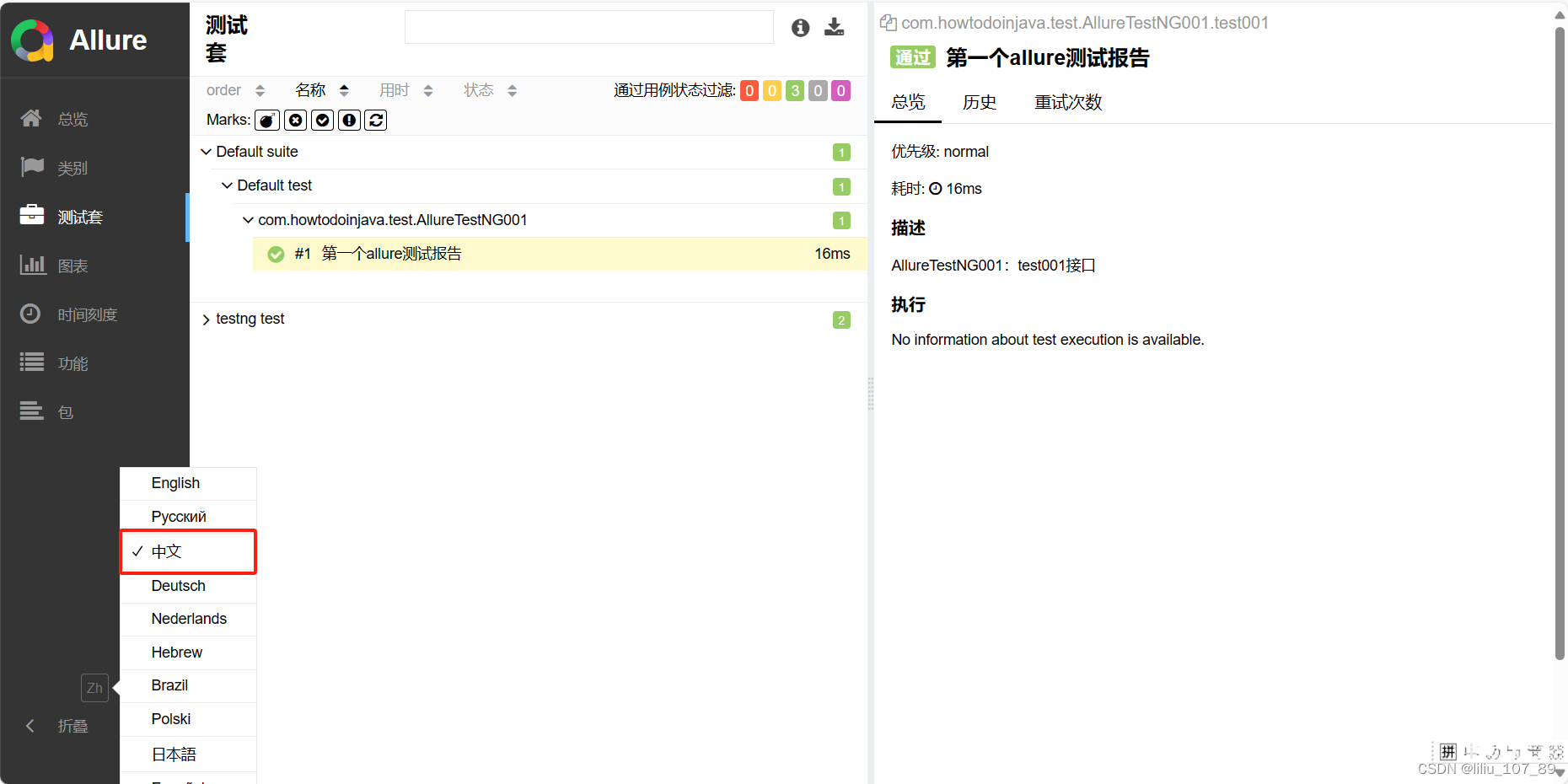The image size is (1568, 784).
Task: Expand the testng test suite
Action: tap(206, 320)
